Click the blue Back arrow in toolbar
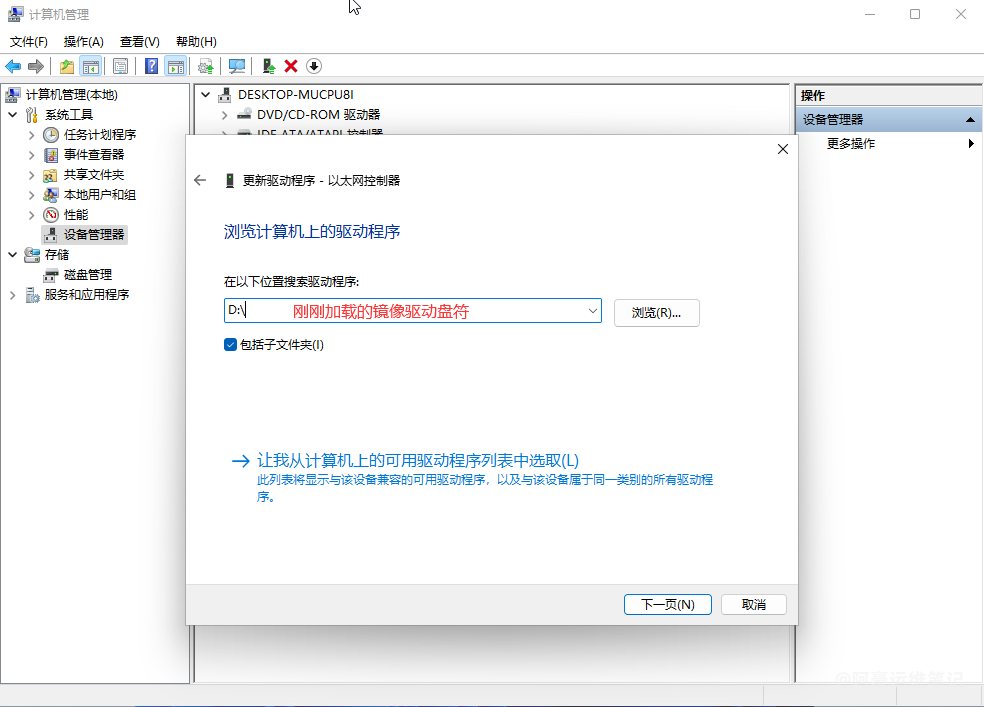984x707 pixels. coord(13,66)
